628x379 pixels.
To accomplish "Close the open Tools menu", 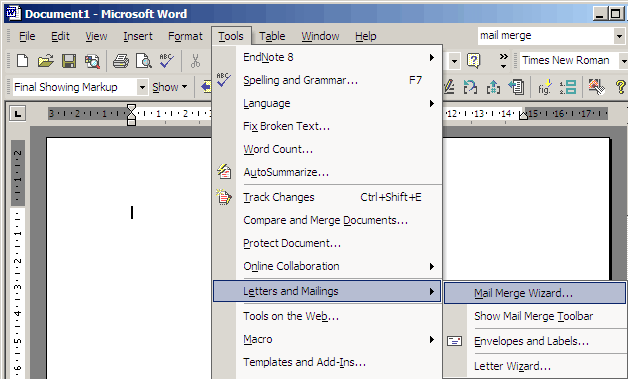I will click(x=231, y=36).
